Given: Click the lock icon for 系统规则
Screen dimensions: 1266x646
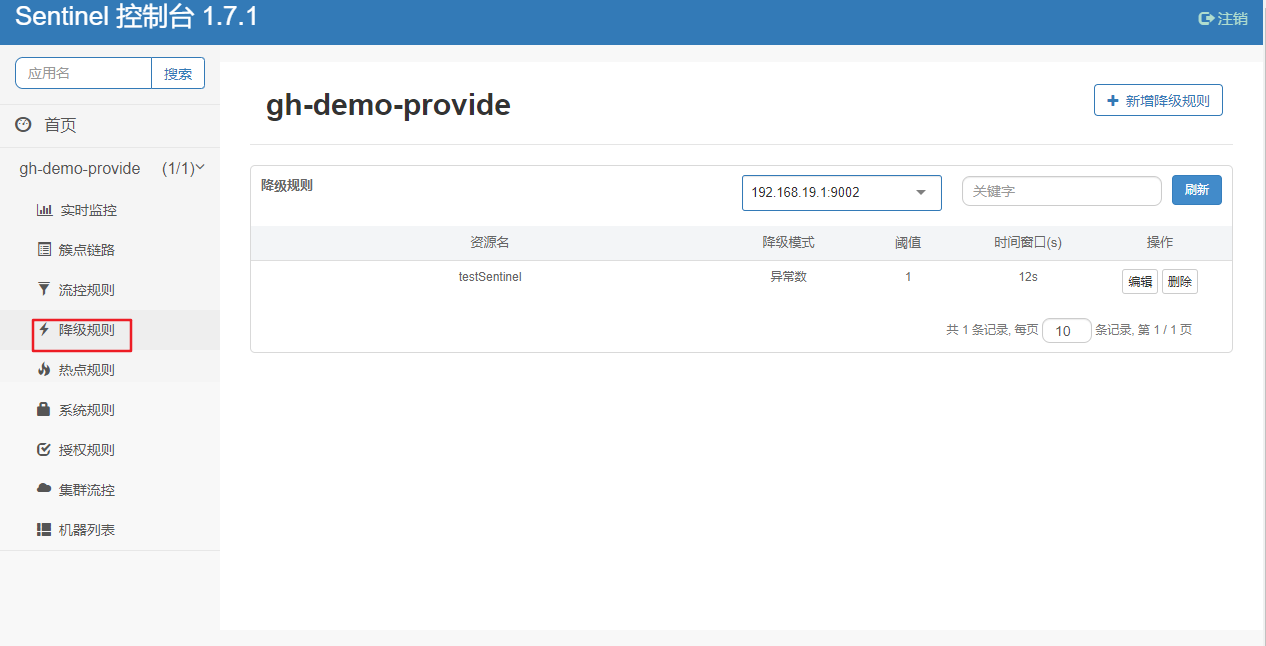Looking at the screenshot, I should tap(44, 409).
